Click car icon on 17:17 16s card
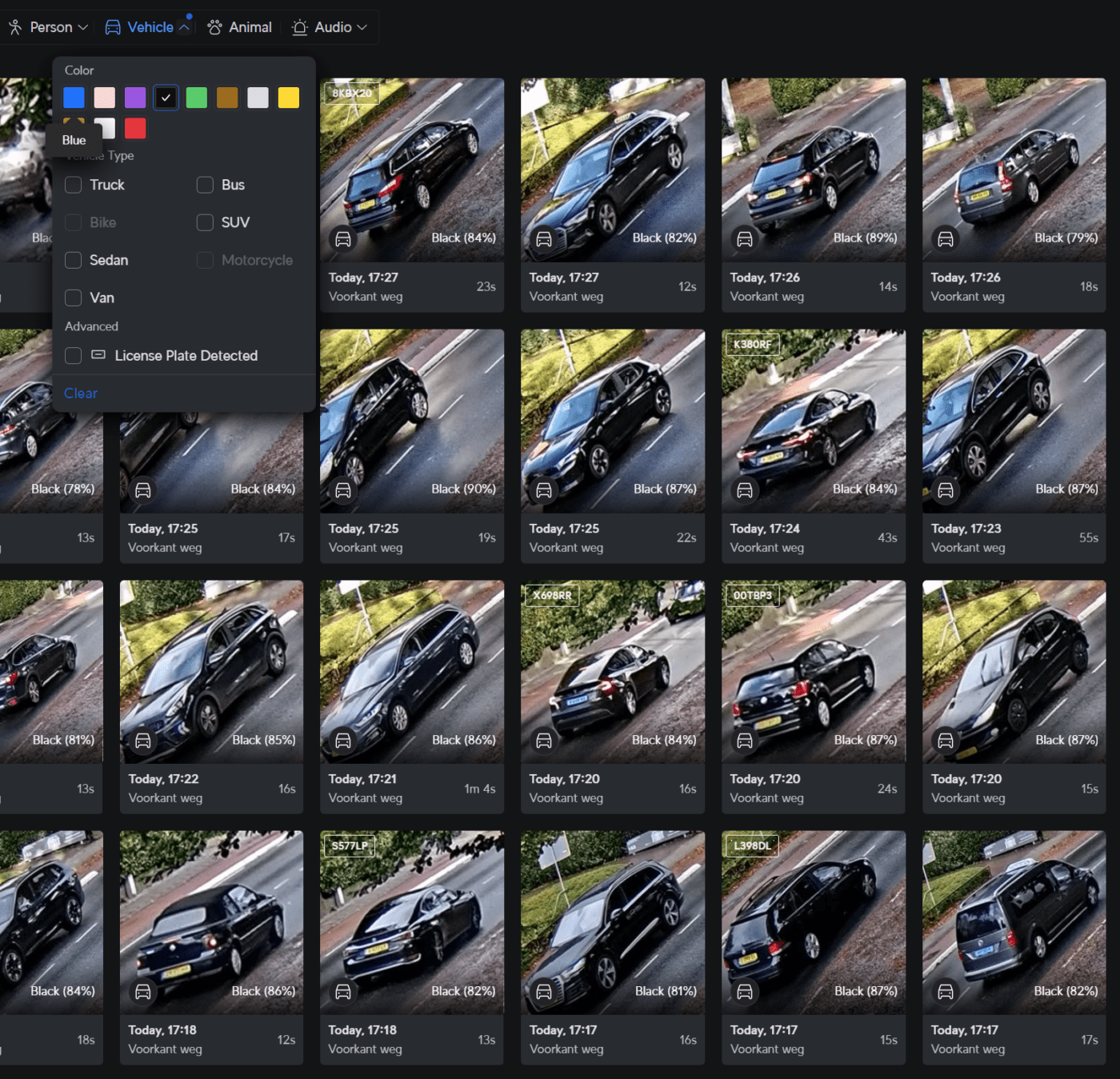 [544, 993]
